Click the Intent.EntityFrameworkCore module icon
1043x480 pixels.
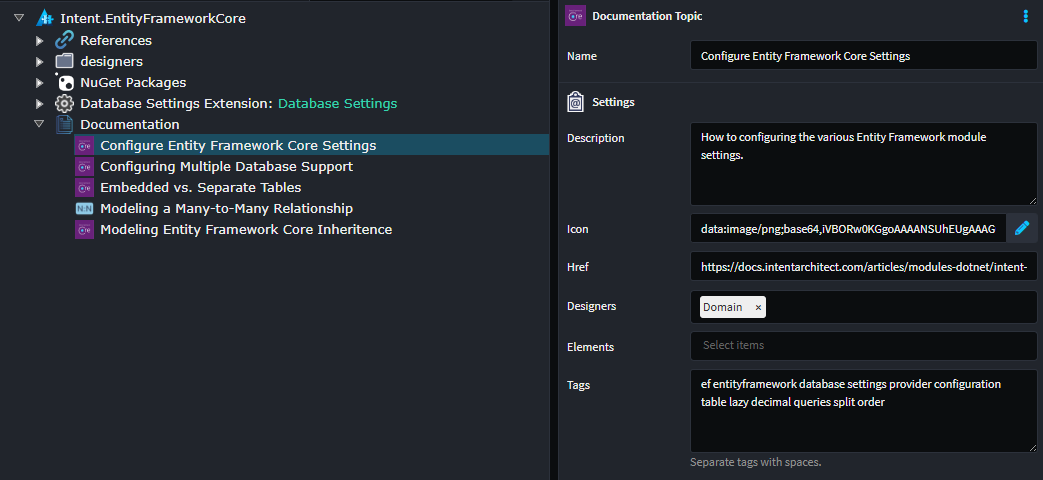(44, 18)
